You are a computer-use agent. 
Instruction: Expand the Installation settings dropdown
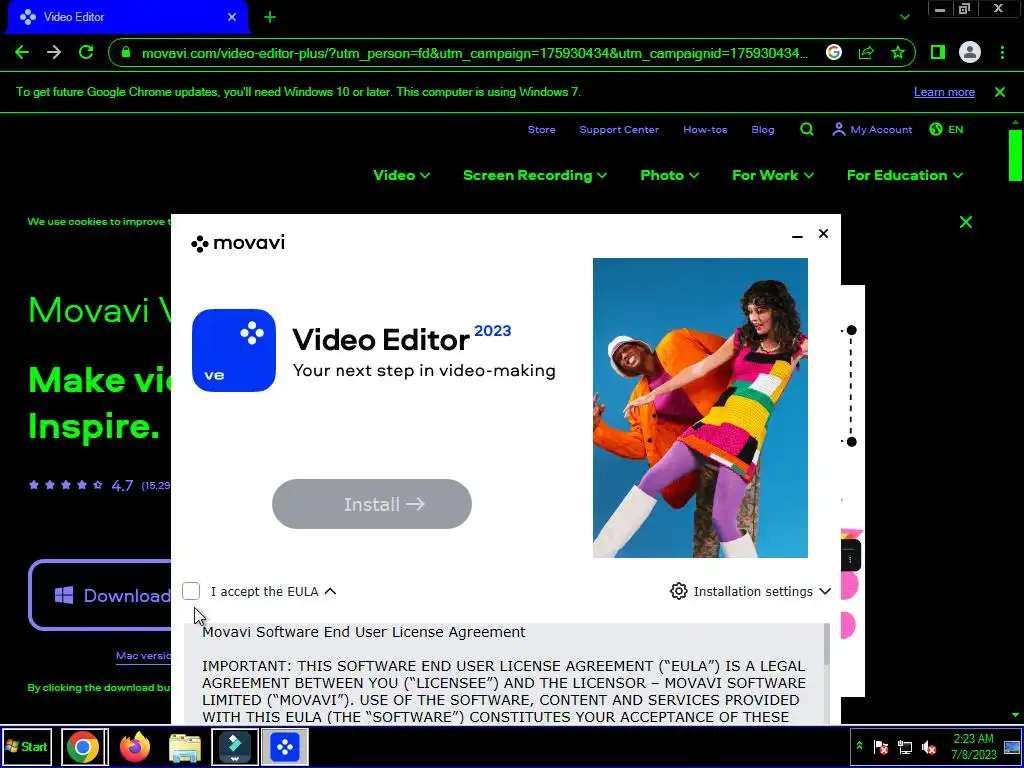point(825,591)
